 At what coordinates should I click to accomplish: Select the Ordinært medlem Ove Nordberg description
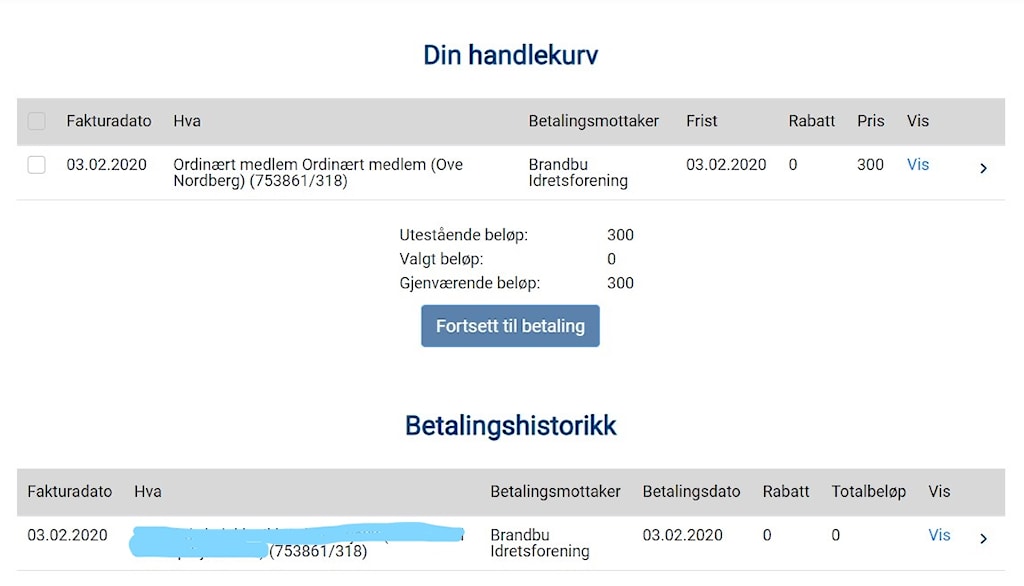coord(318,173)
